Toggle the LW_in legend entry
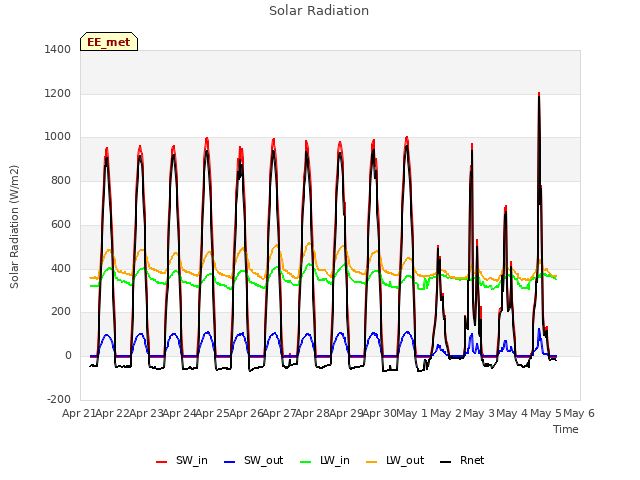This screenshot has width=640, height=480. [325, 460]
